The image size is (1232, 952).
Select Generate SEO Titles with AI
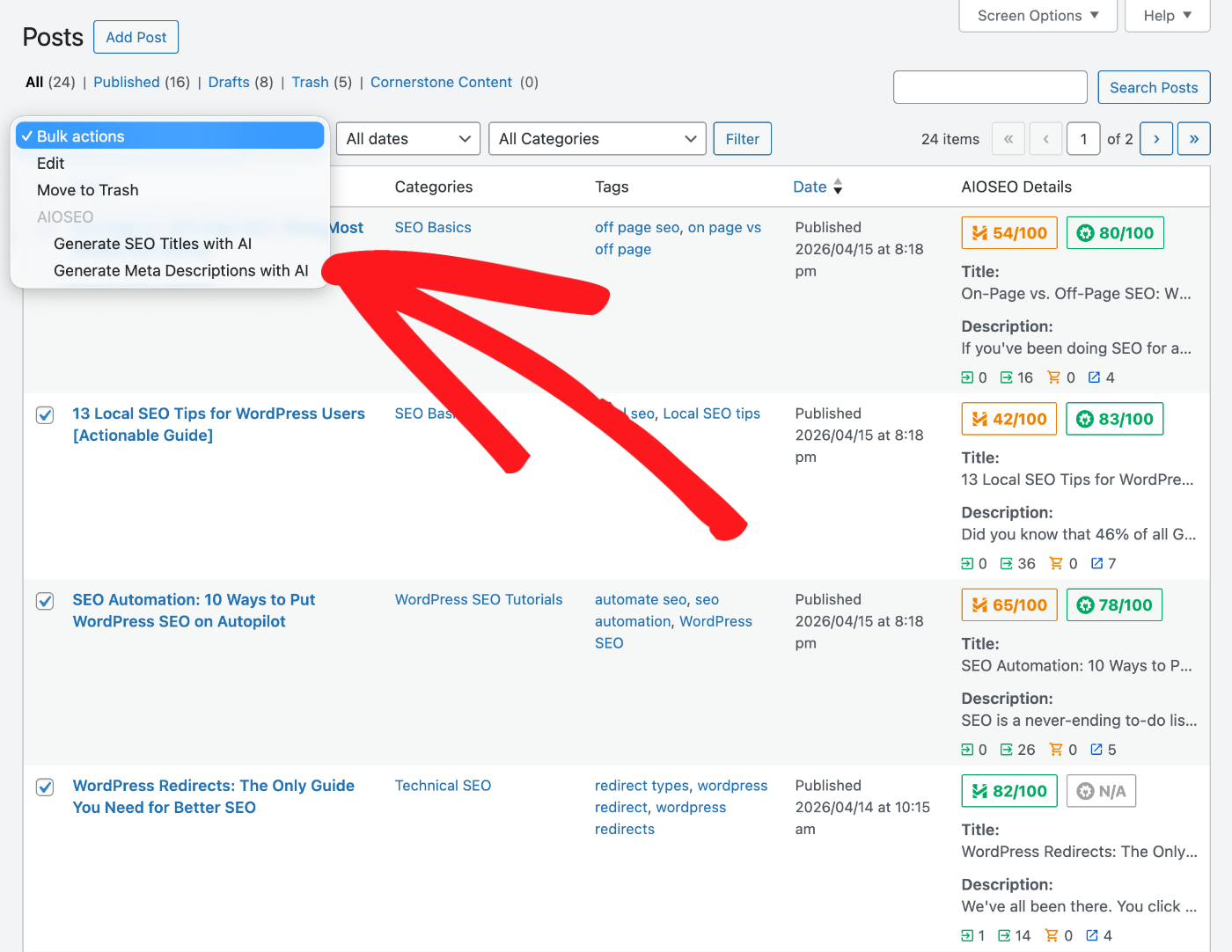pyautogui.click(x=152, y=244)
